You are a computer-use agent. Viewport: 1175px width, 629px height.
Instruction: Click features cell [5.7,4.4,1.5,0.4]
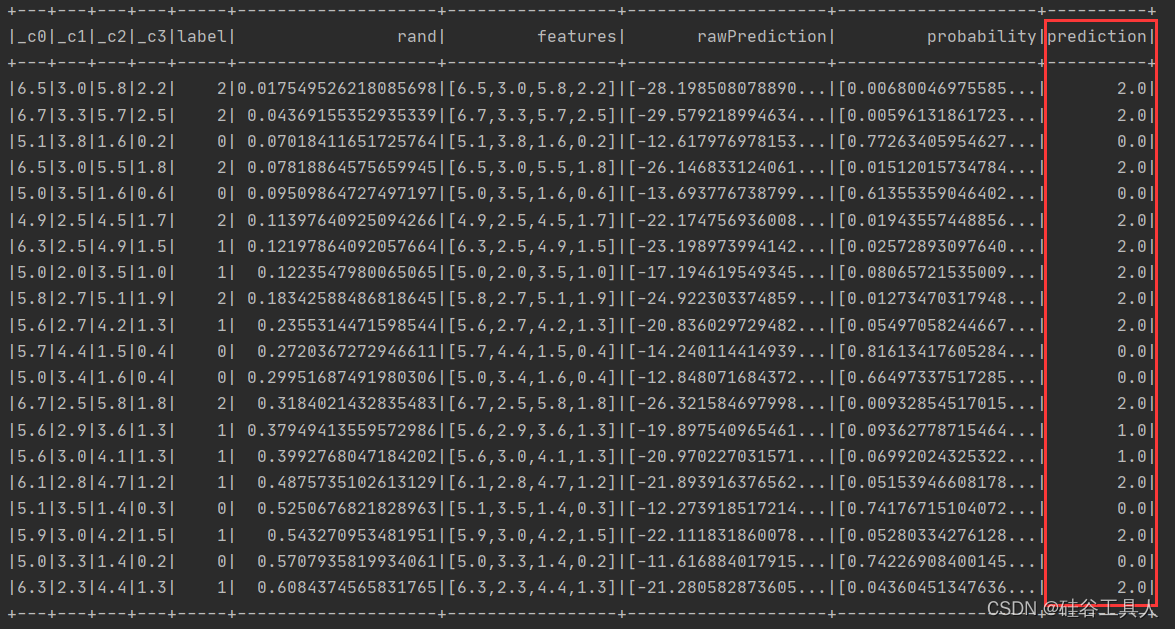(532, 352)
